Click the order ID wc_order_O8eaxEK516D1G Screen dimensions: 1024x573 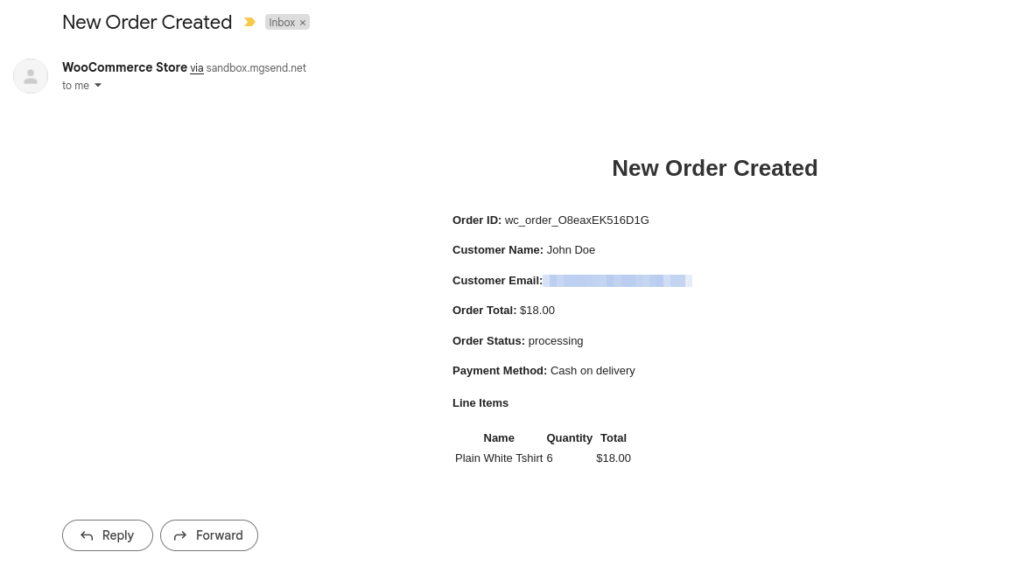click(577, 220)
